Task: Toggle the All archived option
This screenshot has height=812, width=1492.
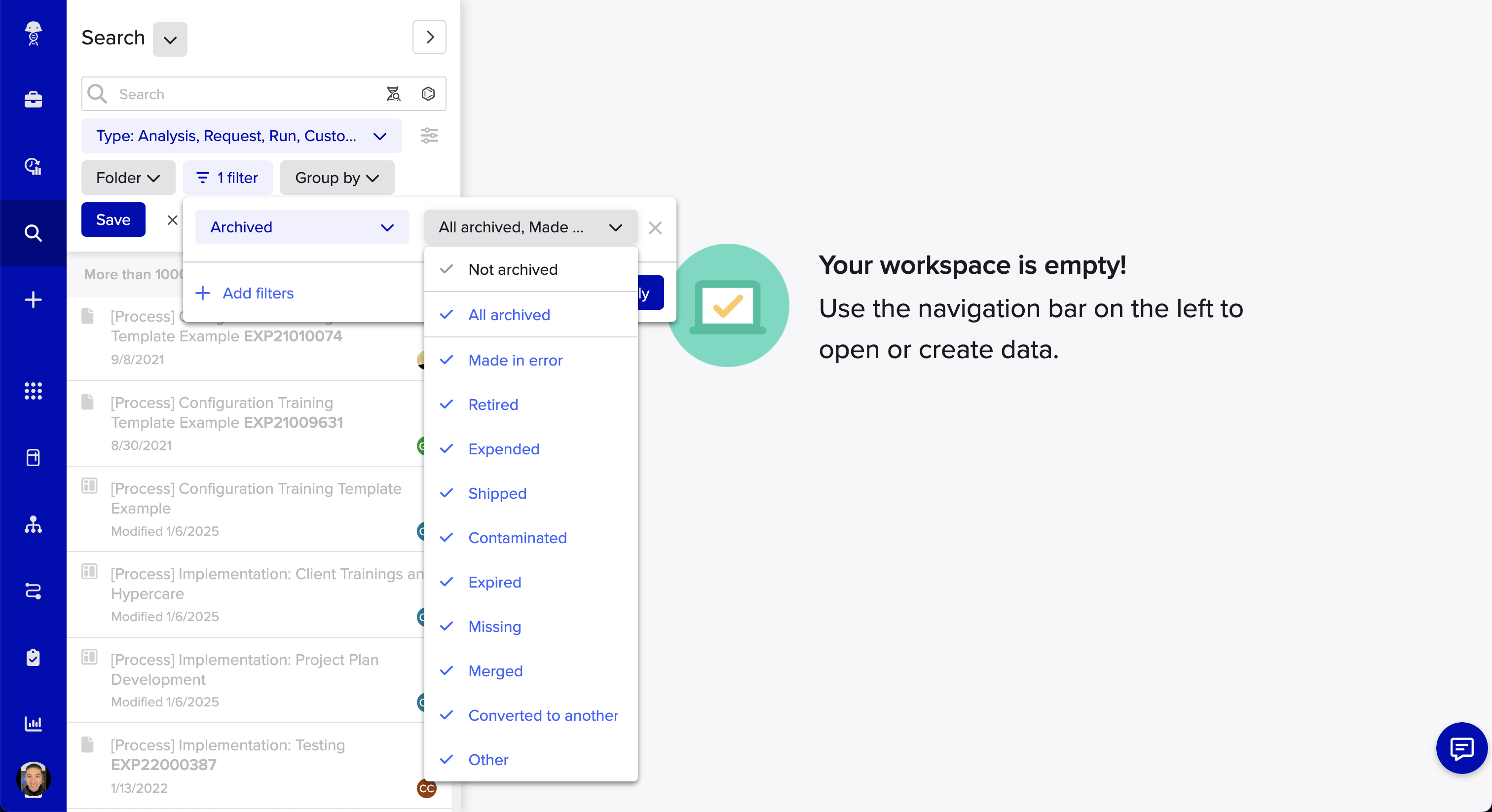Action: coord(530,315)
